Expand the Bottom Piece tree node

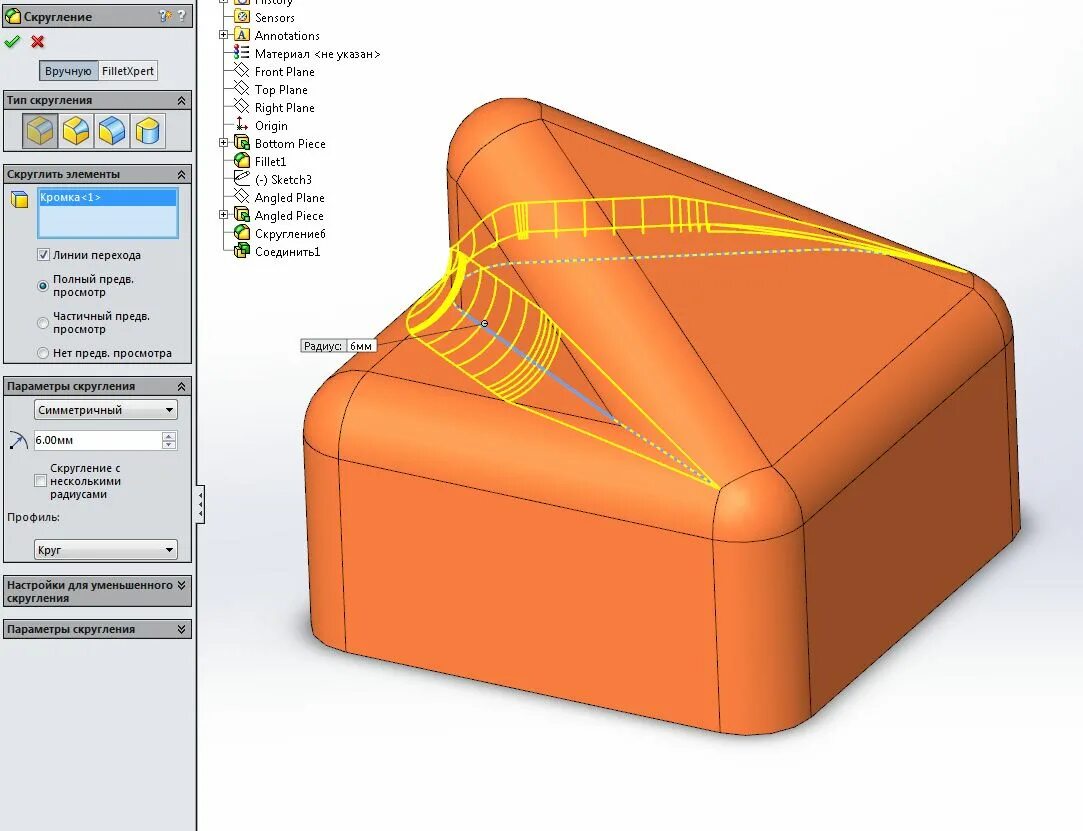coord(224,143)
